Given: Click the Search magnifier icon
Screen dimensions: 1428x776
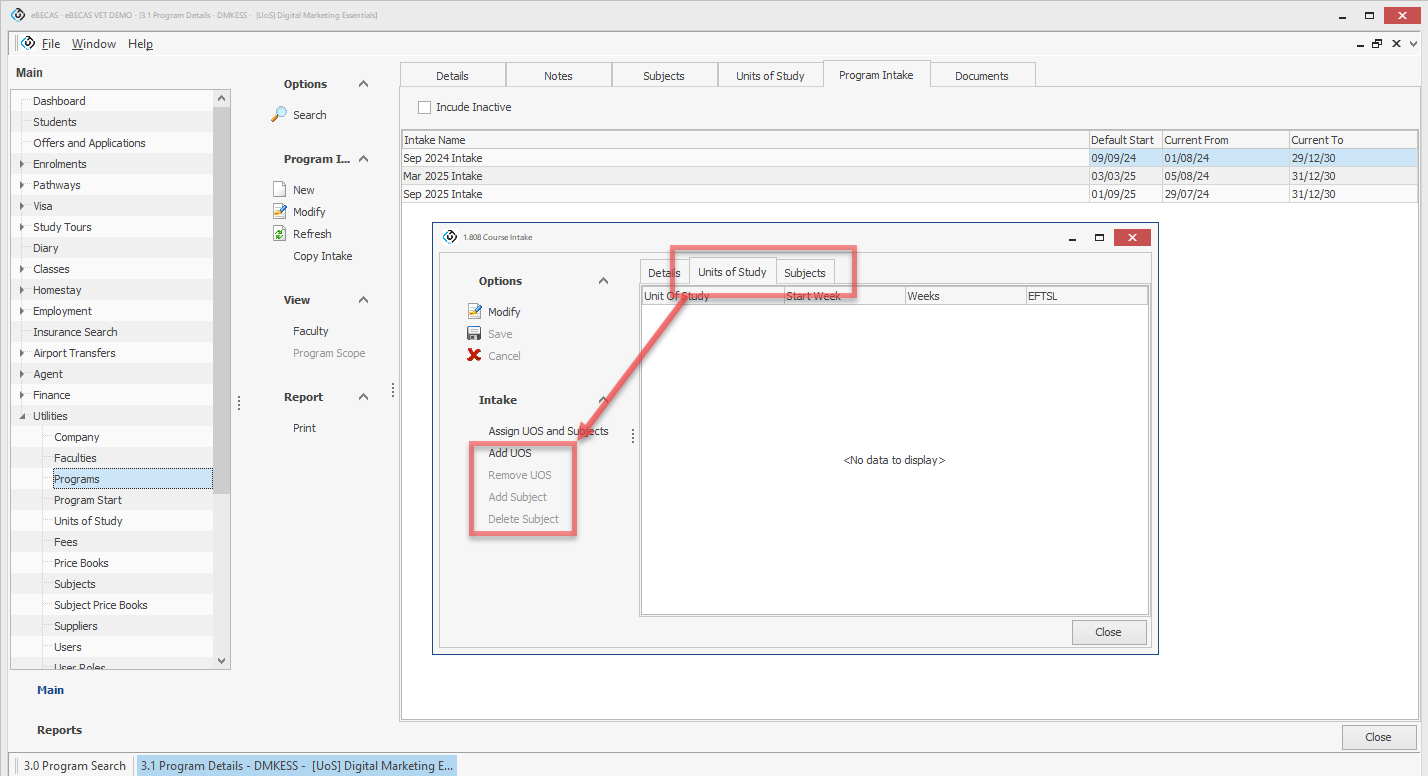Looking at the screenshot, I should [280, 115].
